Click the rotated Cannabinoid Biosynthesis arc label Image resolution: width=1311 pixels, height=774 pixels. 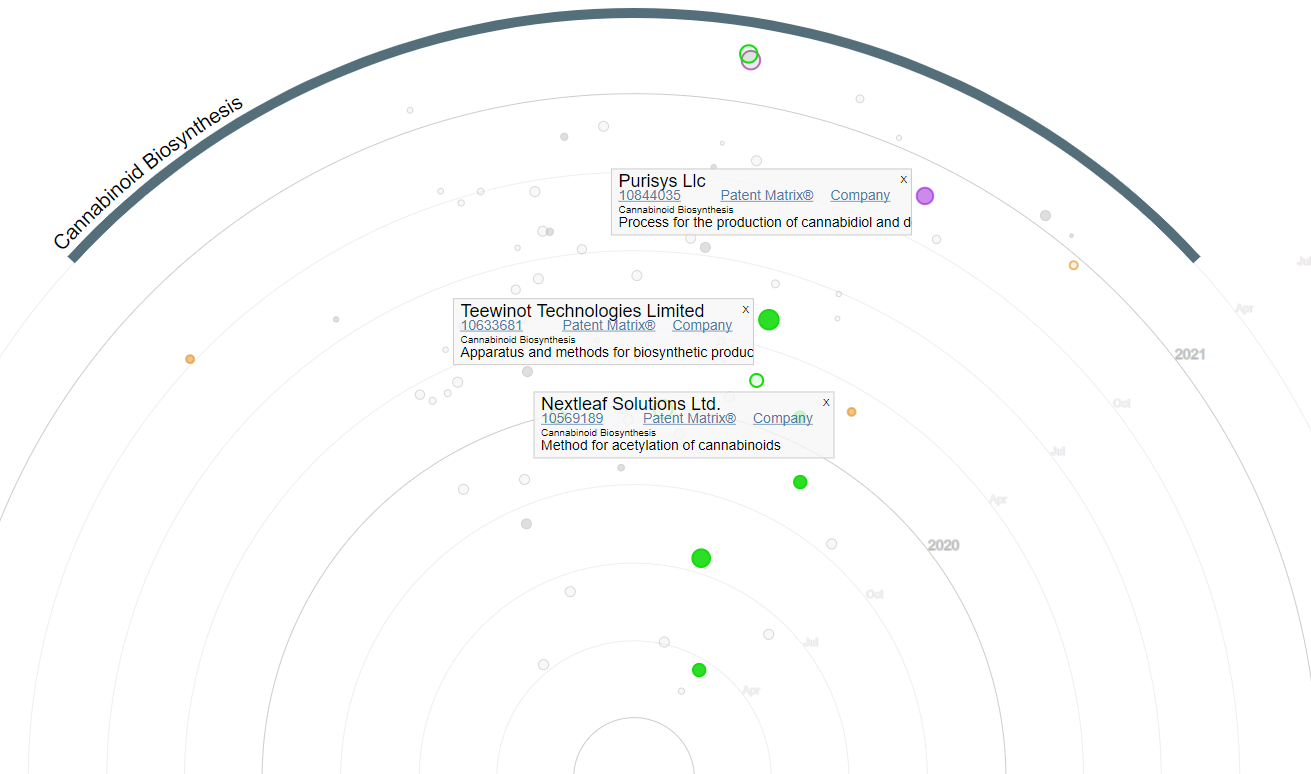point(148,173)
